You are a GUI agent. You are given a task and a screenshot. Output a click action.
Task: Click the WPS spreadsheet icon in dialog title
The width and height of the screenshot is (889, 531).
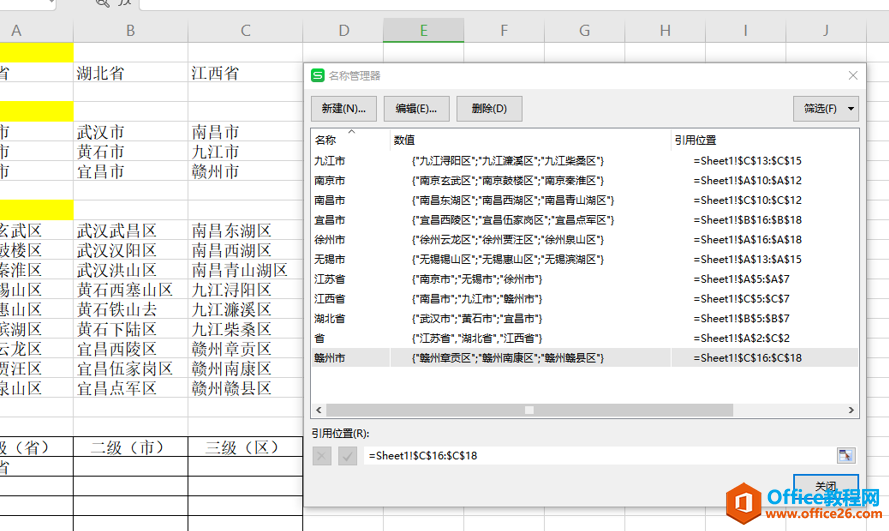point(318,75)
